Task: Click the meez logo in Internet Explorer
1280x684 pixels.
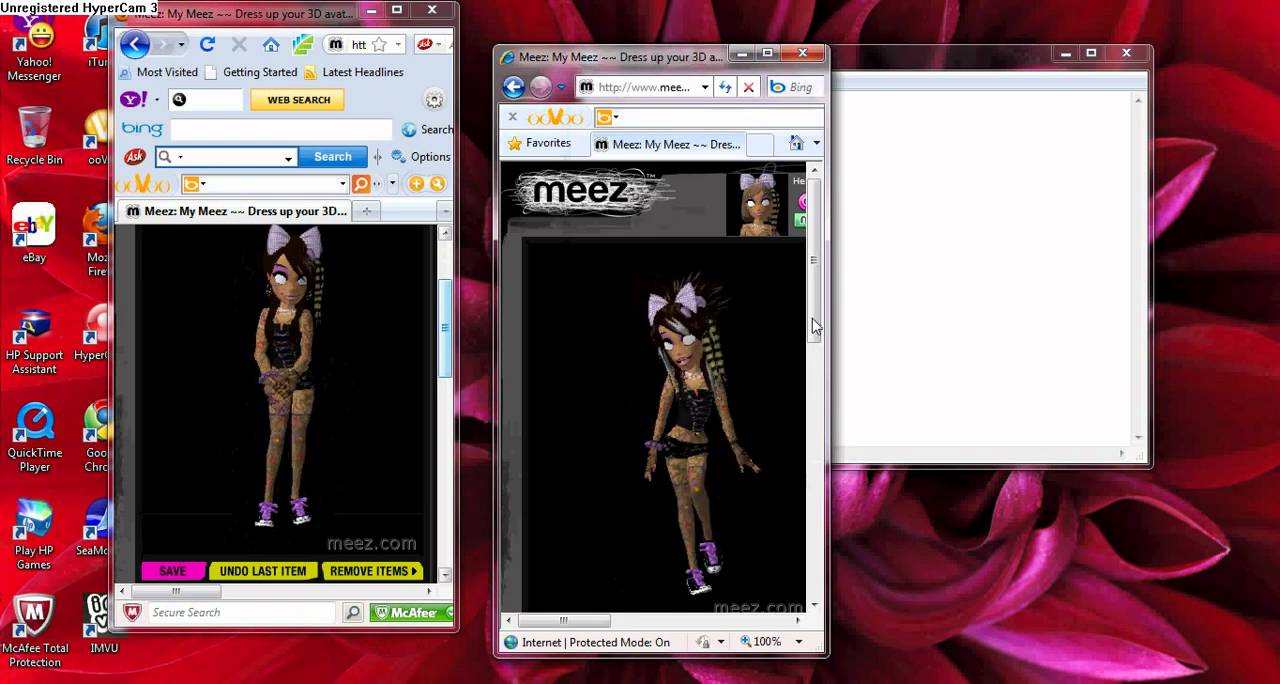Action: pos(580,192)
